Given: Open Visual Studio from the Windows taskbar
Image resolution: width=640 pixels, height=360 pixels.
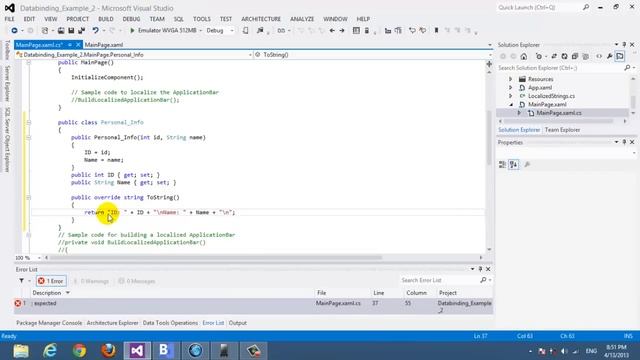Looking at the screenshot, I should tap(137, 351).
